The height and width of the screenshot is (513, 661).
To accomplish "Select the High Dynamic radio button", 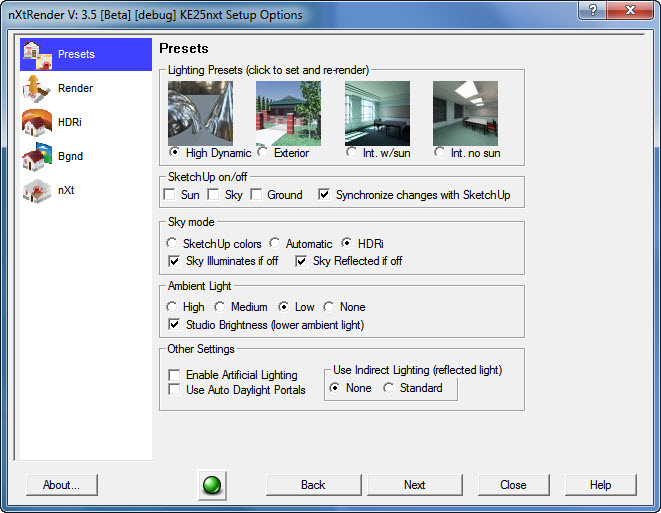I will 174,152.
